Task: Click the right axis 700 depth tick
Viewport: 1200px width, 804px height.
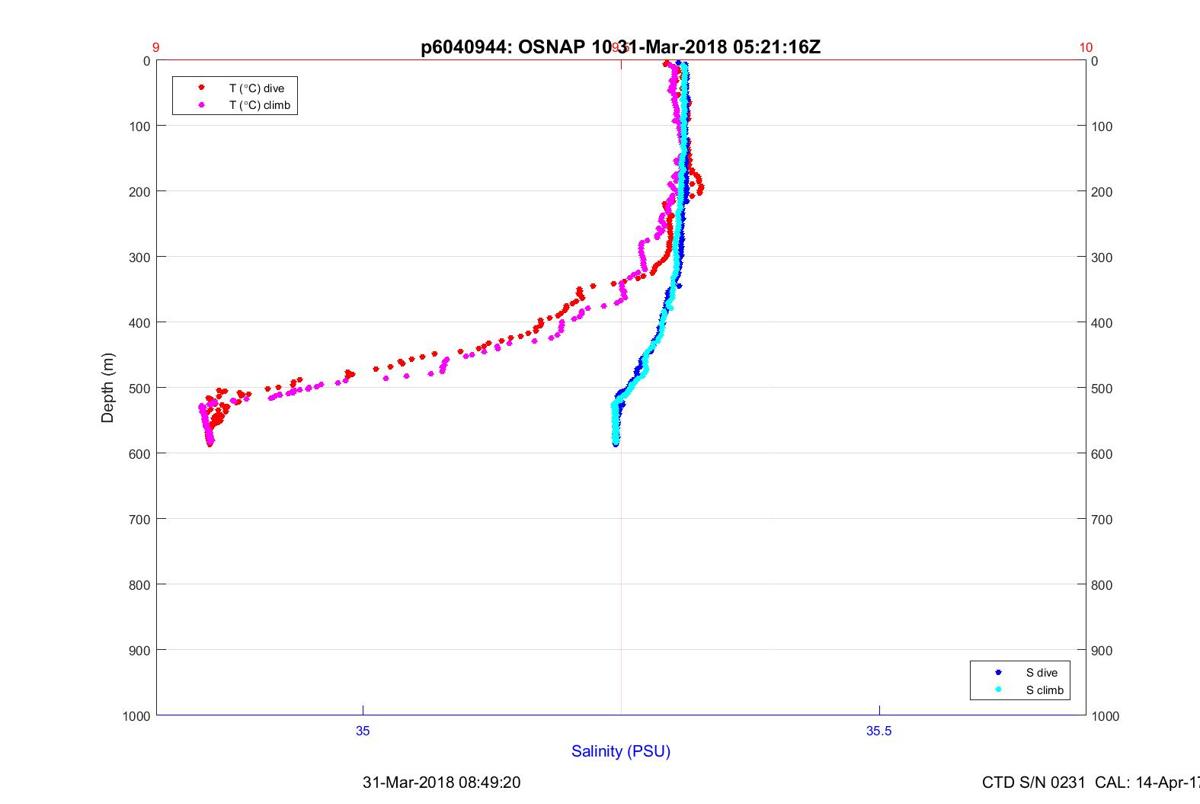Action: point(1104,519)
